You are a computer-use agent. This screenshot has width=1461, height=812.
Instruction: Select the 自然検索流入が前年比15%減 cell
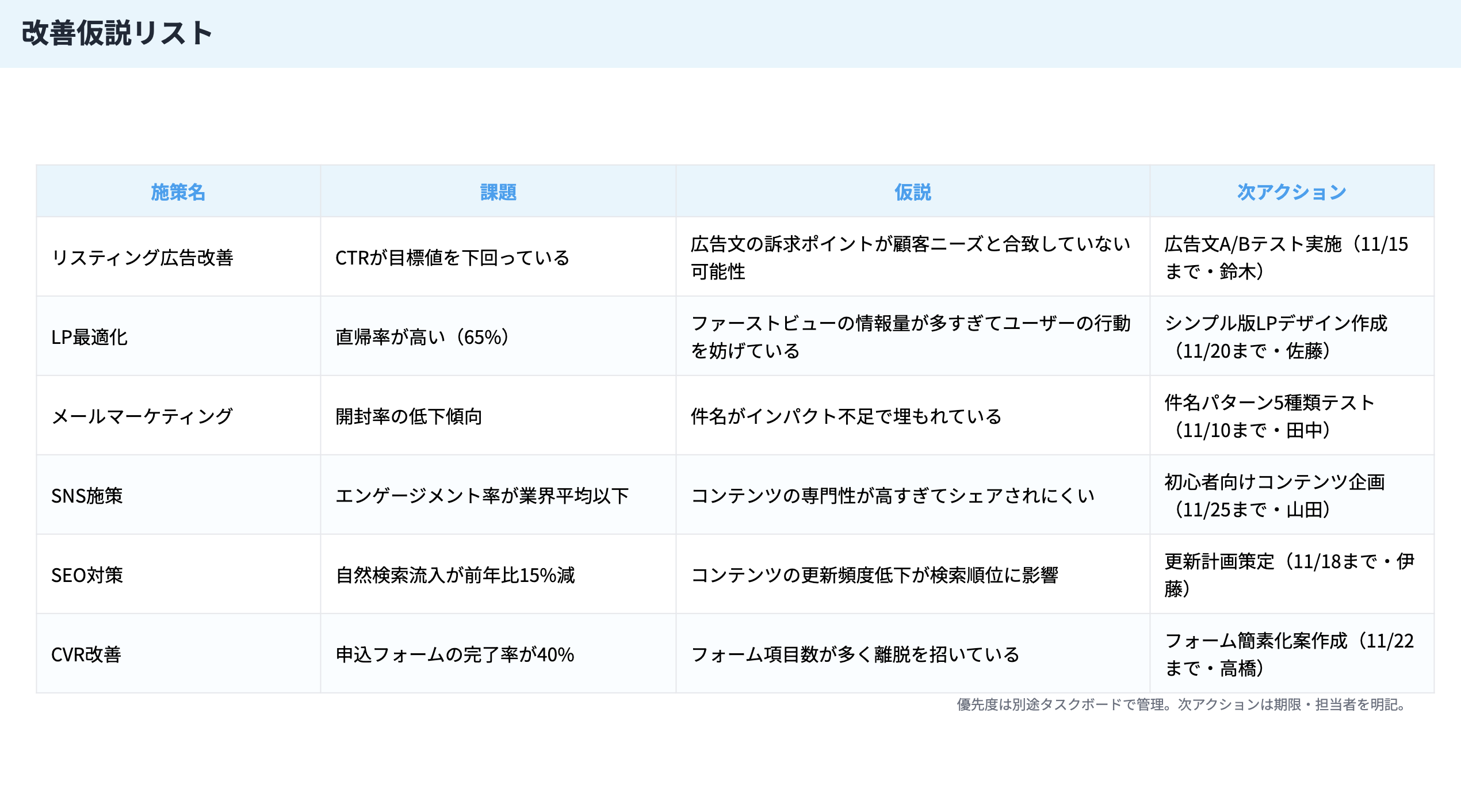[x=454, y=574]
